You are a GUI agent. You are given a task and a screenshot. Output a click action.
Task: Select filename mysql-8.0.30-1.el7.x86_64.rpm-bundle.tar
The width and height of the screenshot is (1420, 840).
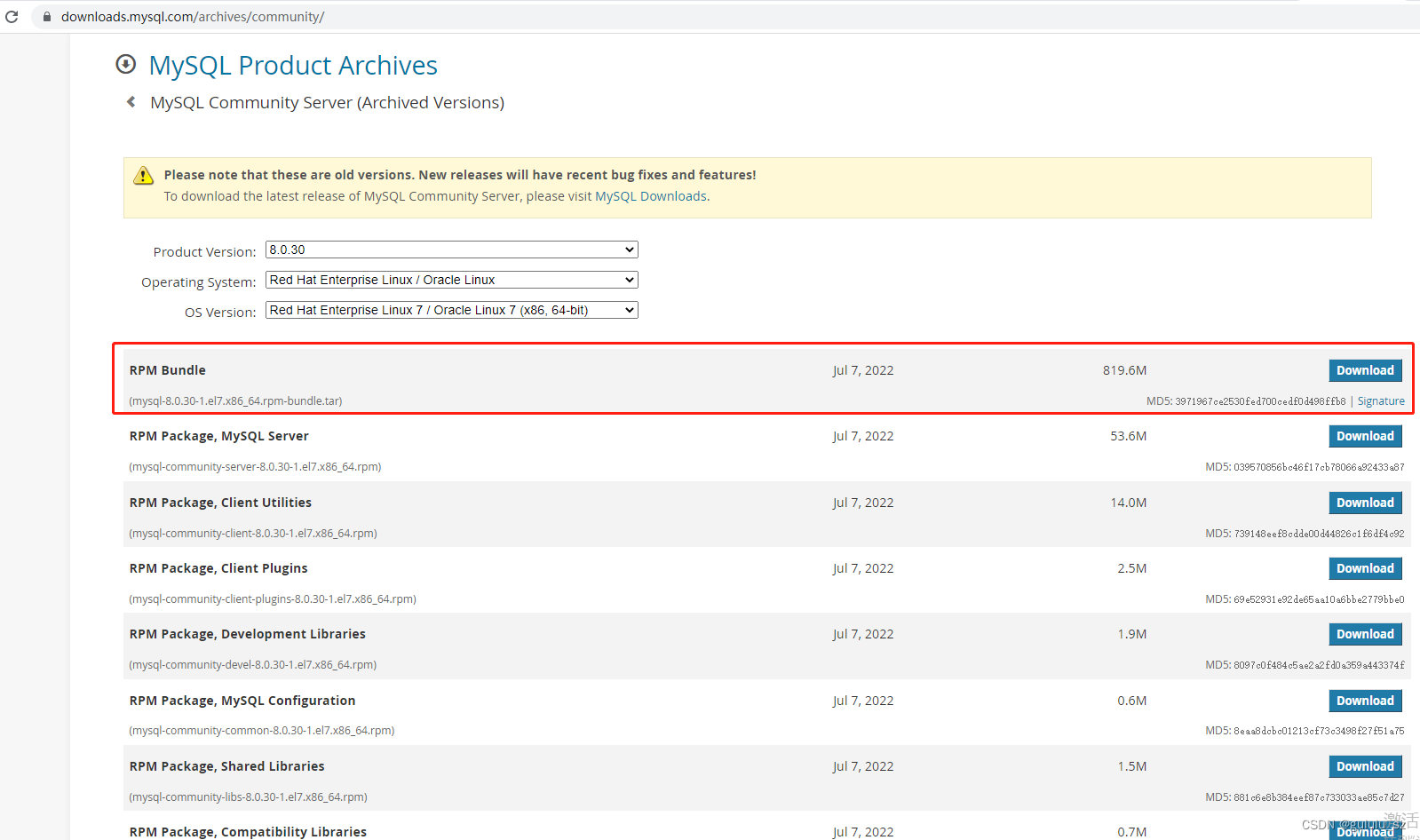[x=235, y=401]
